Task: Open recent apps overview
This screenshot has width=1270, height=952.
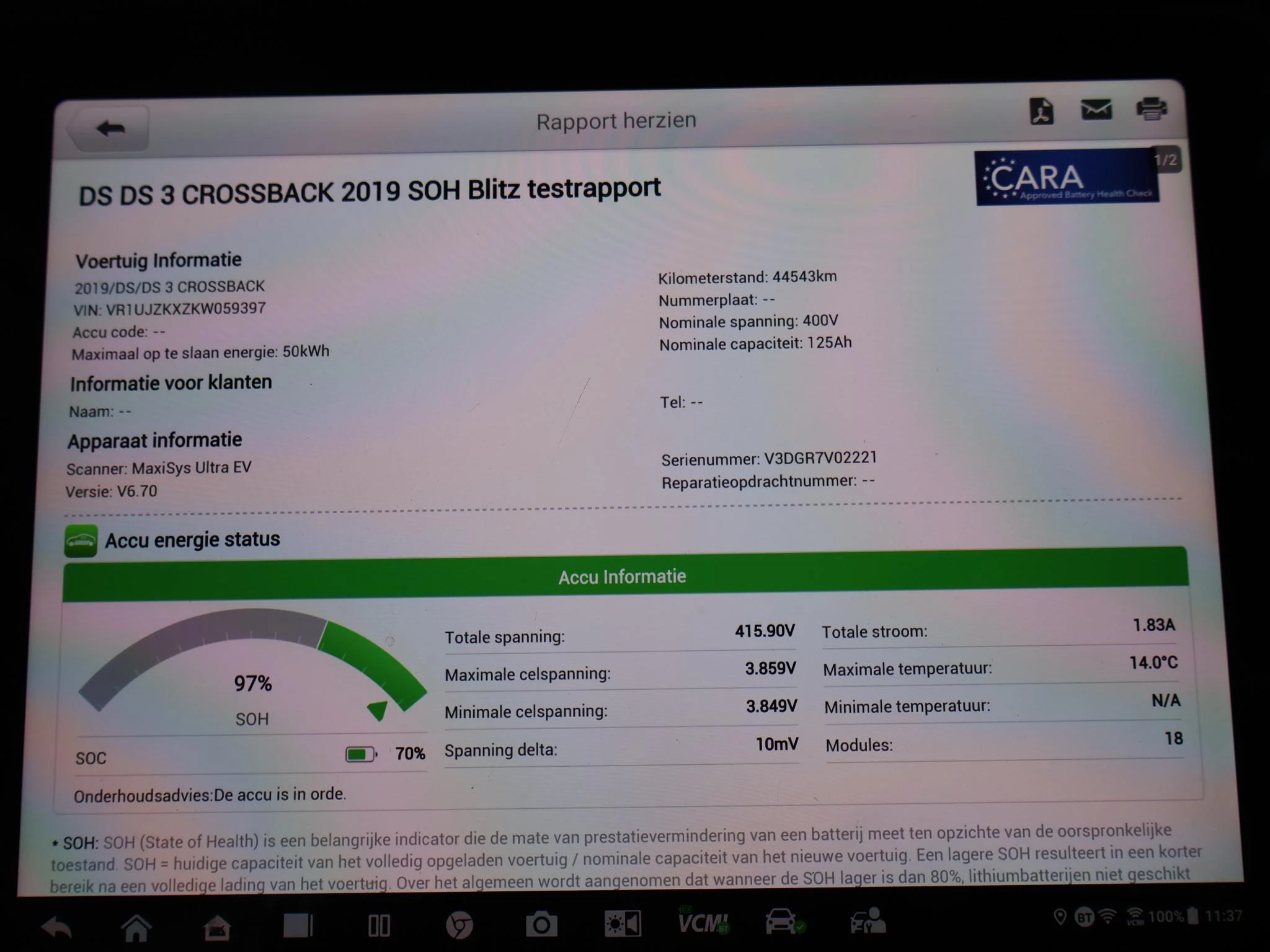Action: pos(298,926)
